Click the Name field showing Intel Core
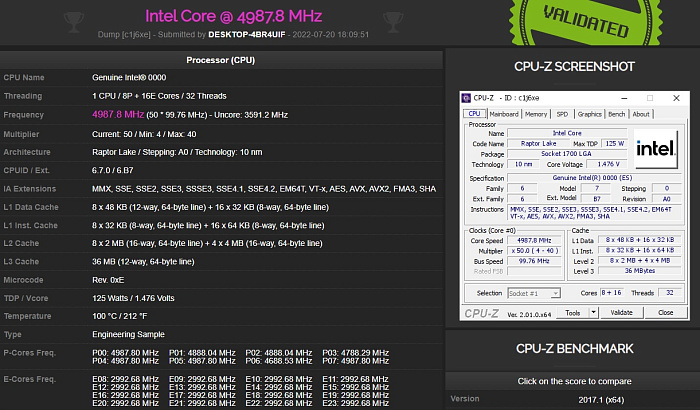This screenshot has width=700, height=410. (x=567, y=133)
